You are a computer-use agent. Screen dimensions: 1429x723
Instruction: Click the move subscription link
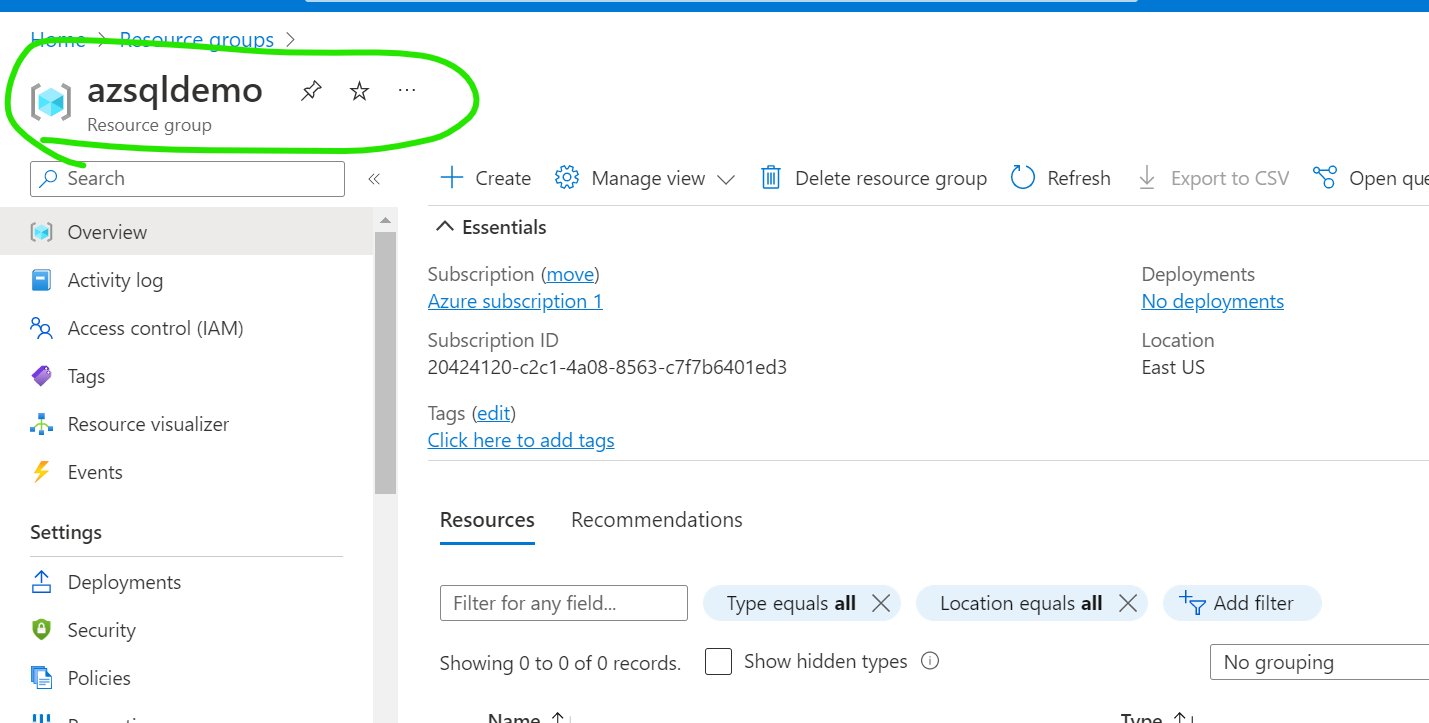pyautogui.click(x=570, y=274)
